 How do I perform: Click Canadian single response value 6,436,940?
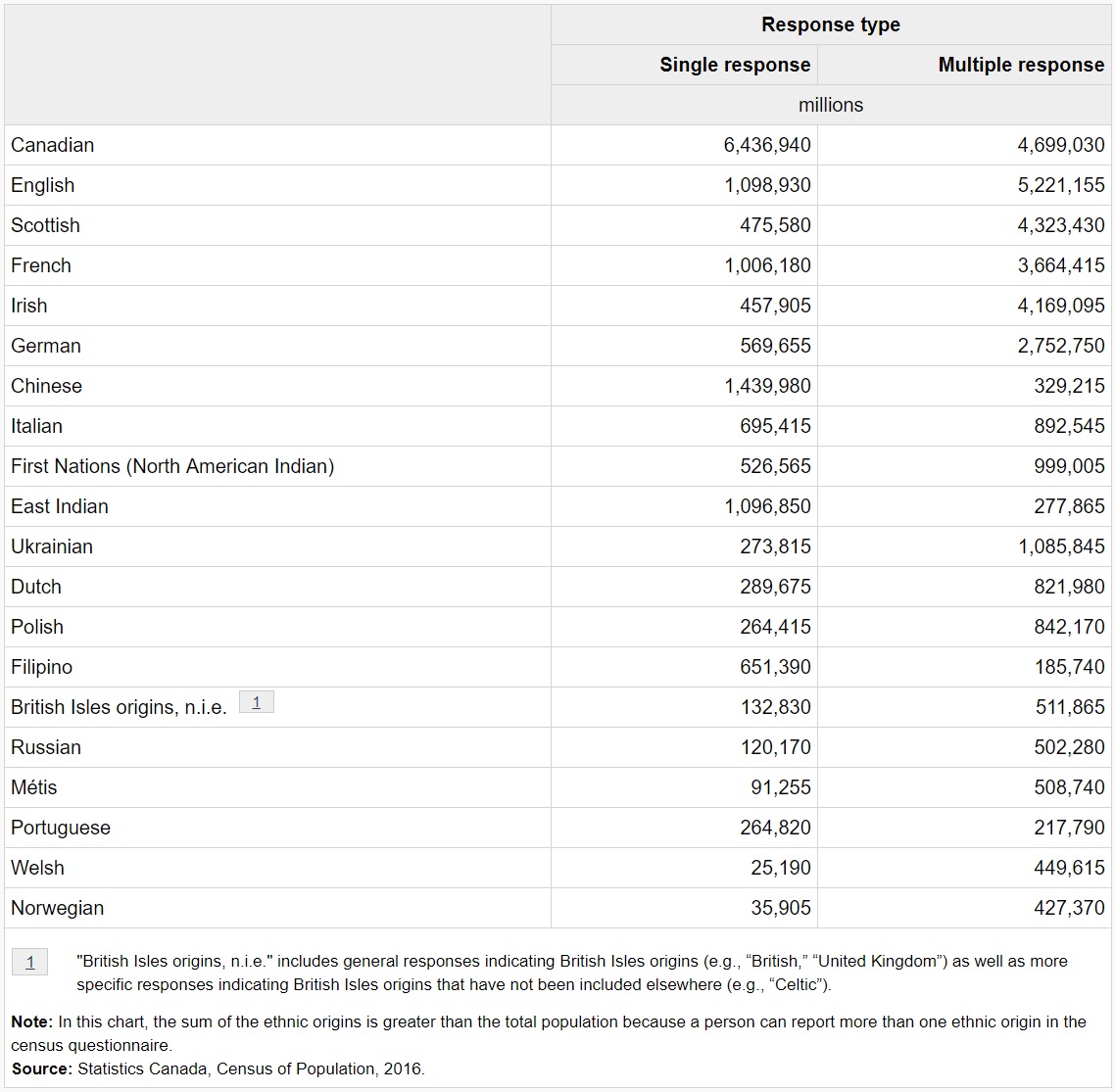coord(767,145)
